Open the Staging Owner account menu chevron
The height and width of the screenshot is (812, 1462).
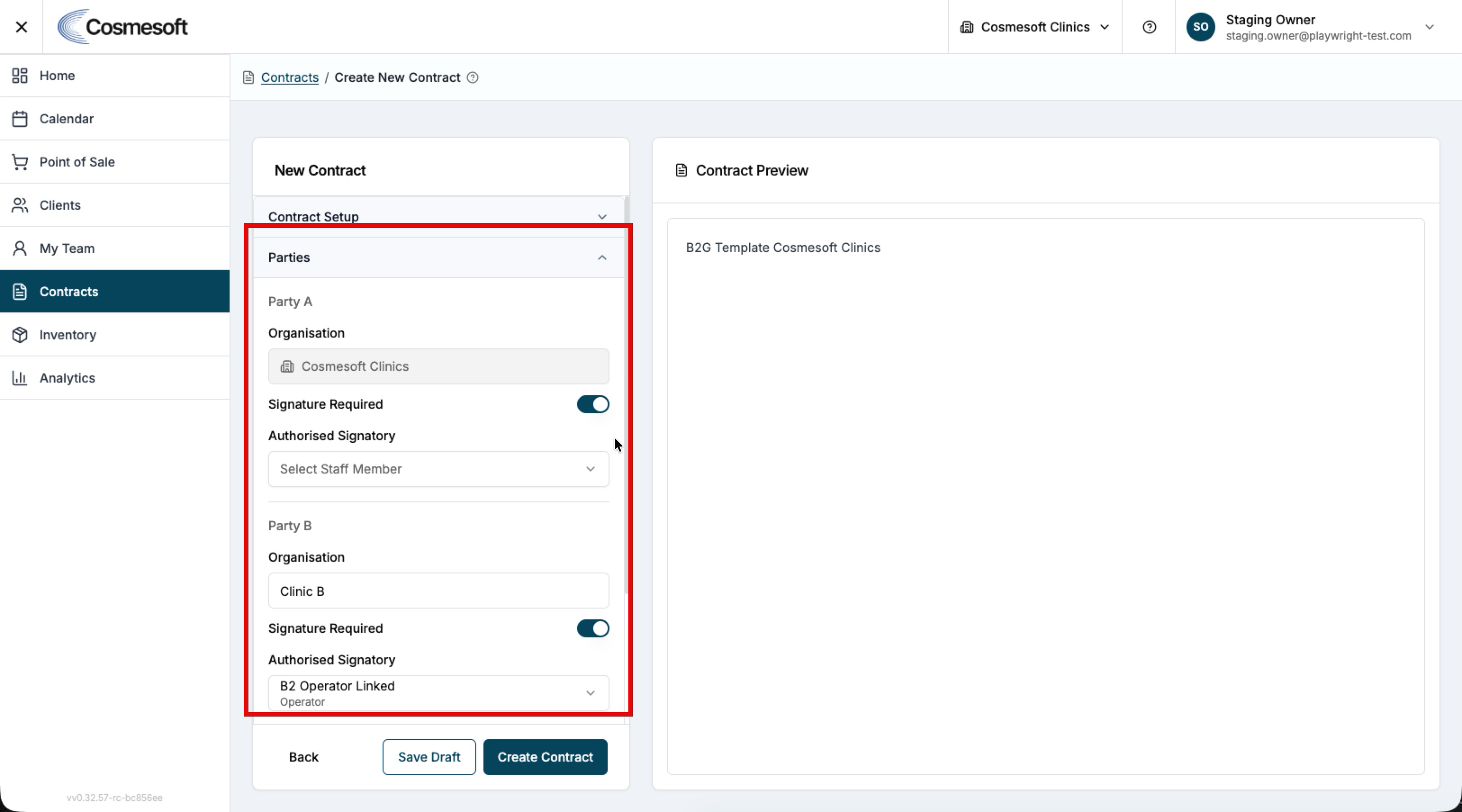1429,27
